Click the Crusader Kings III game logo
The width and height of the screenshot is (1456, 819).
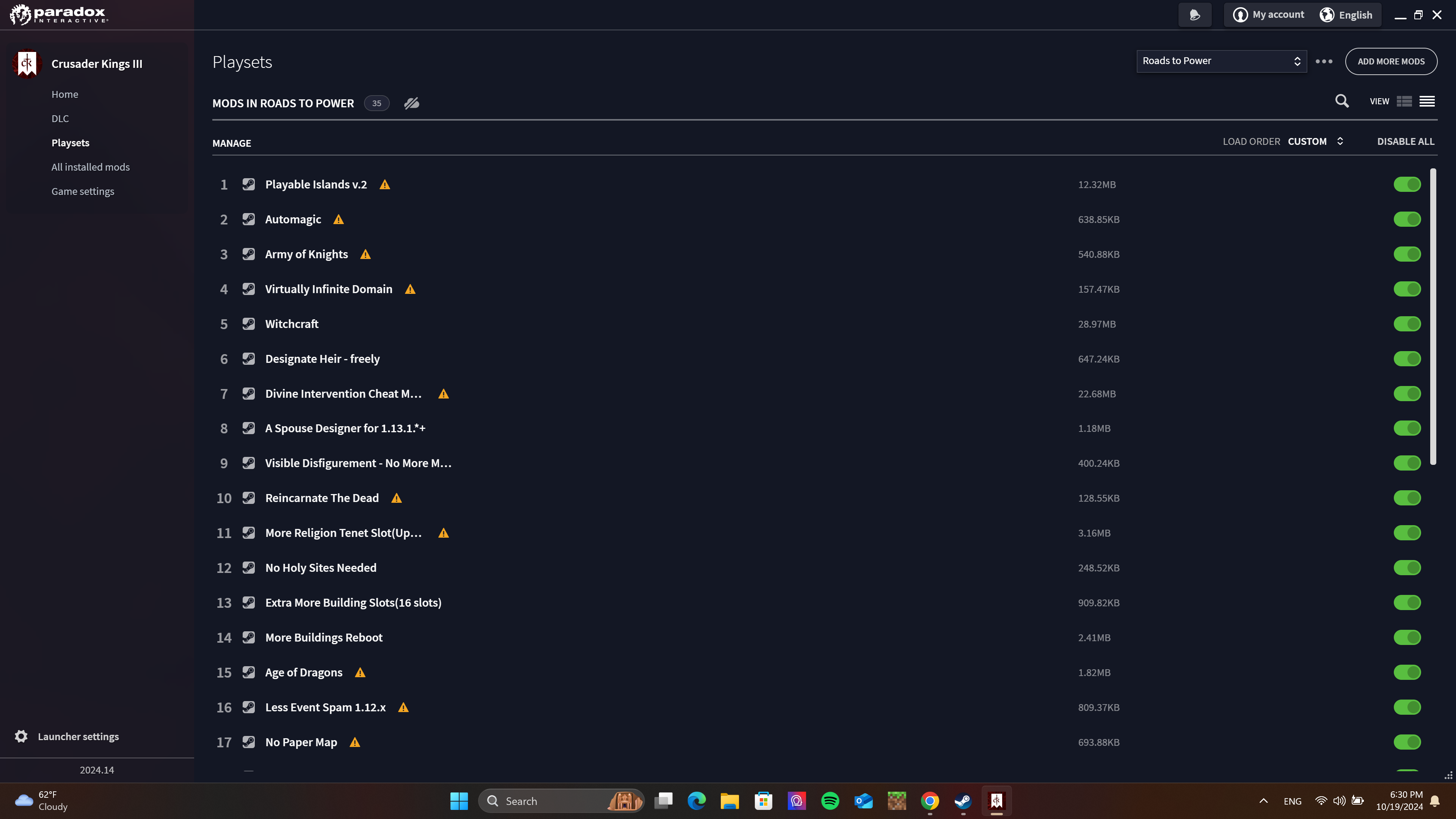(x=27, y=64)
